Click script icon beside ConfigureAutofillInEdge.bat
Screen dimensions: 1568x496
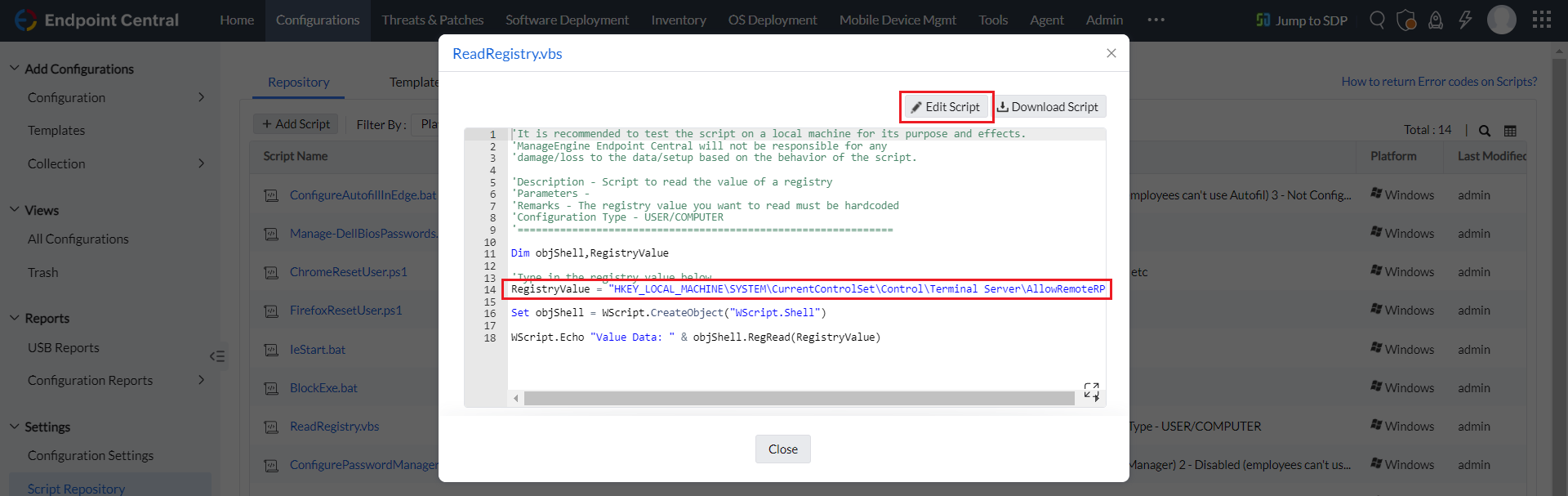(271, 195)
